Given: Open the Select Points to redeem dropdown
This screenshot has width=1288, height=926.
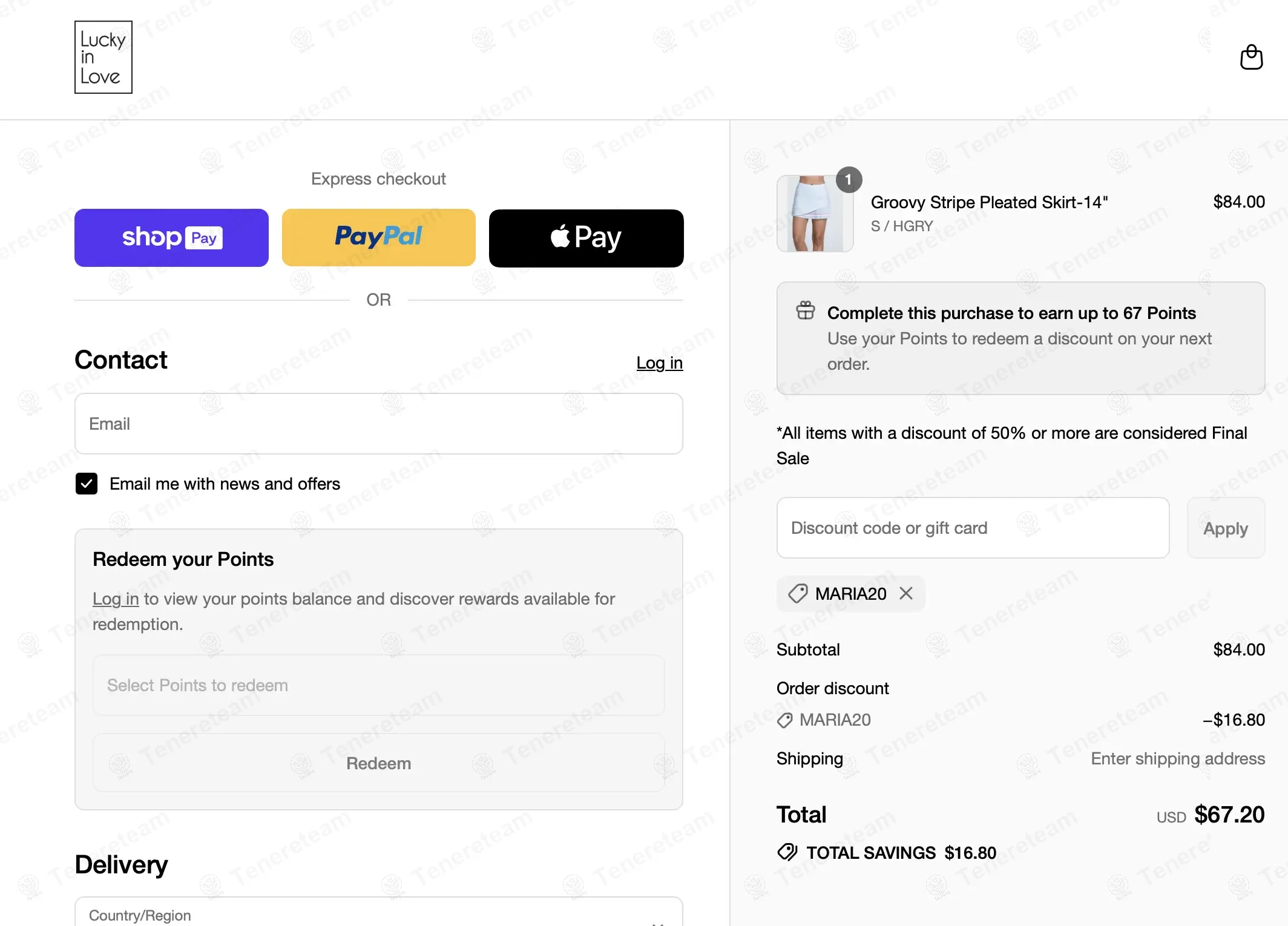Looking at the screenshot, I should pyautogui.click(x=379, y=685).
